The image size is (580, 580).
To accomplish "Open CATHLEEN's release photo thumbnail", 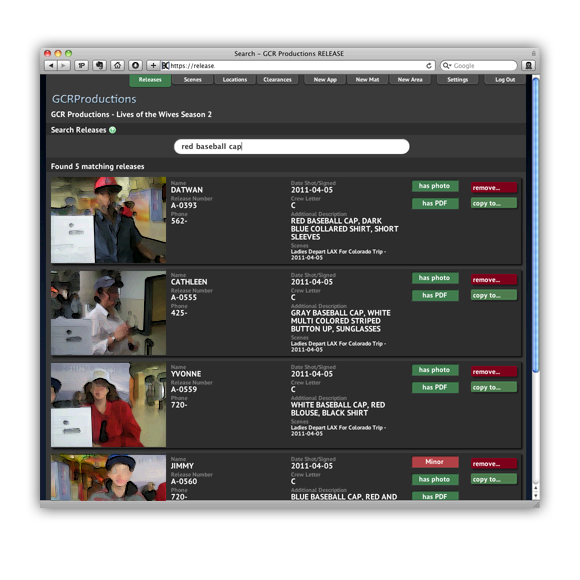I will (108, 313).
